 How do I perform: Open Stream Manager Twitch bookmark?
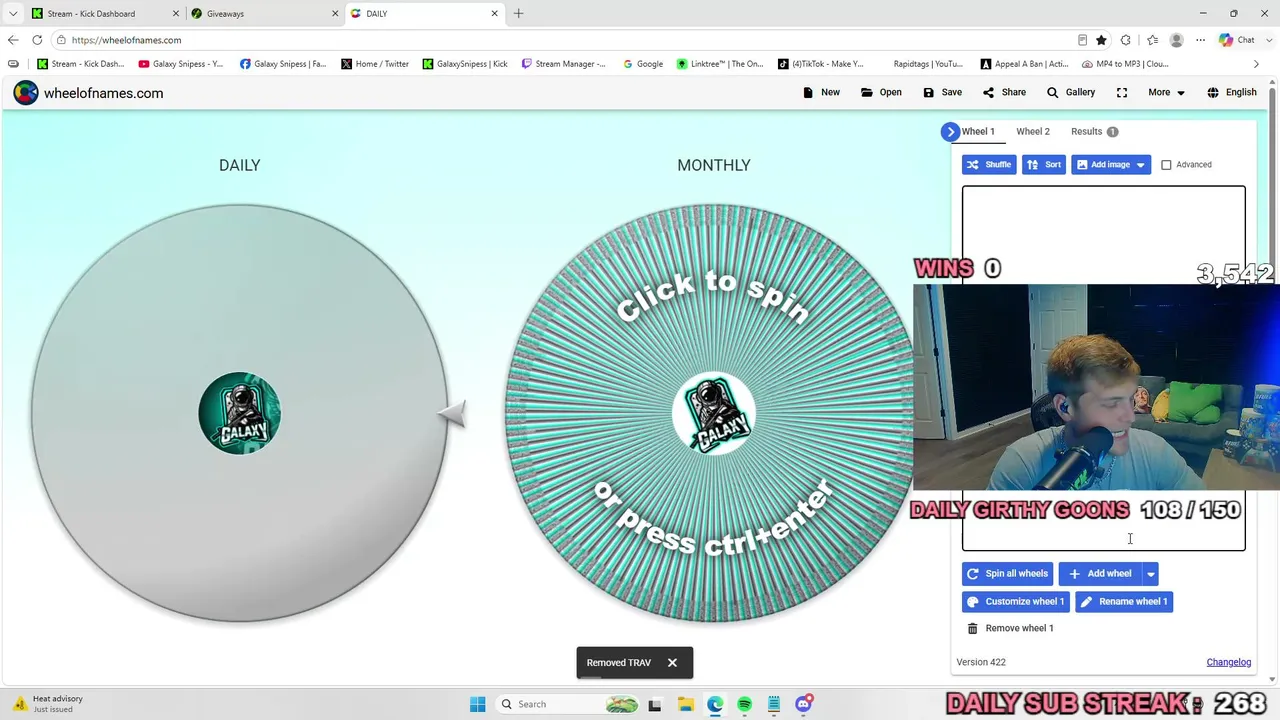pyautogui.click(x=564, y=64)
